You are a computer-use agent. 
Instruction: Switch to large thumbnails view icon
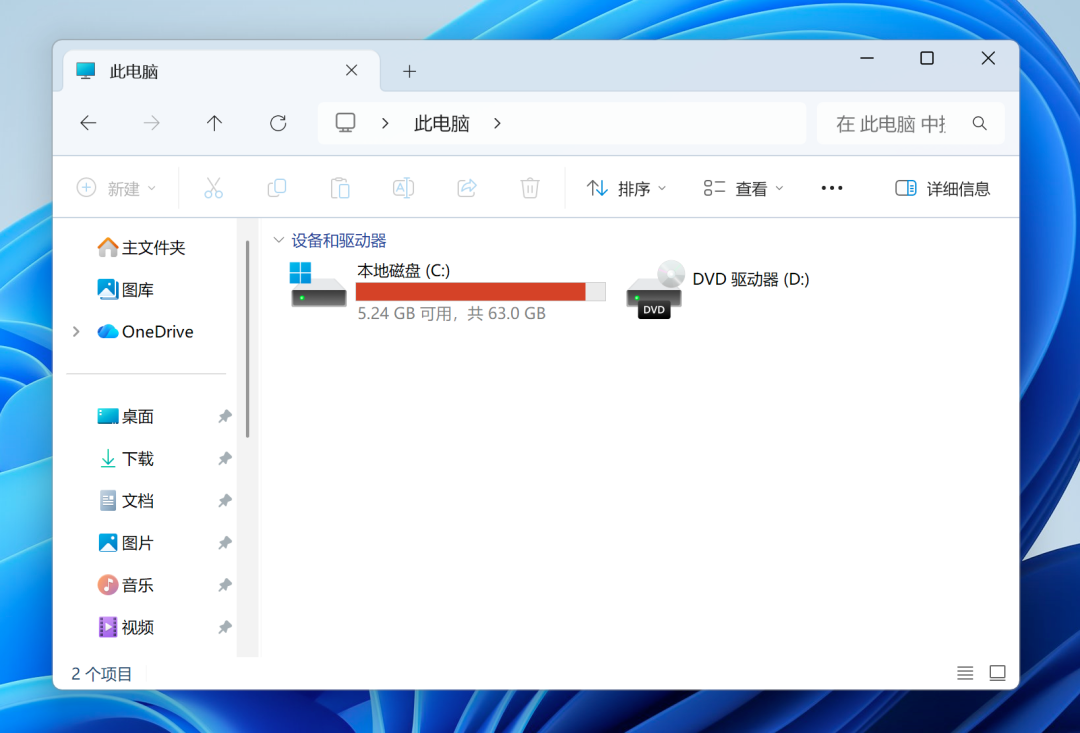click(997, 673)
